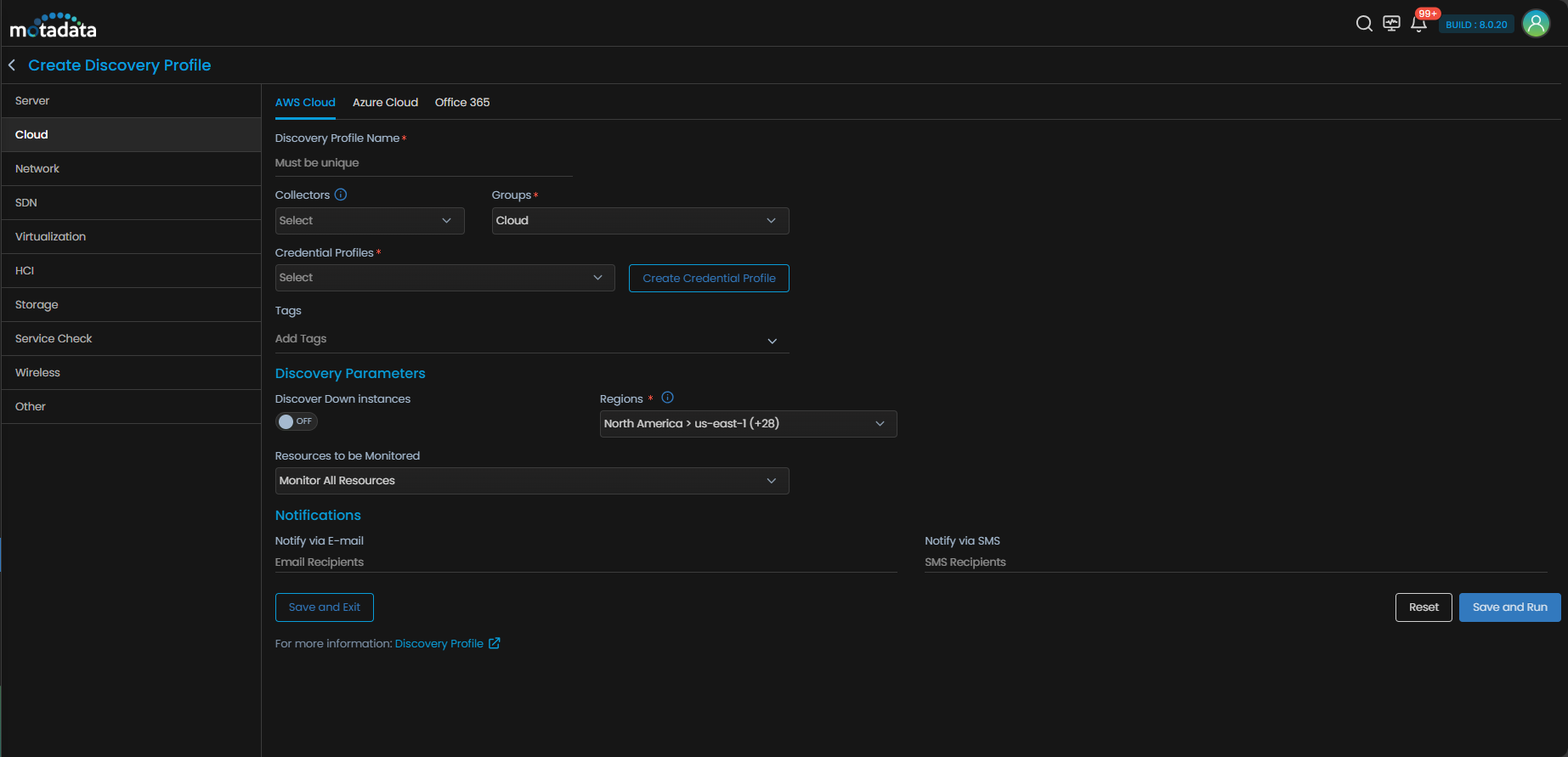Click the Motadata logo

click(53, 25)
